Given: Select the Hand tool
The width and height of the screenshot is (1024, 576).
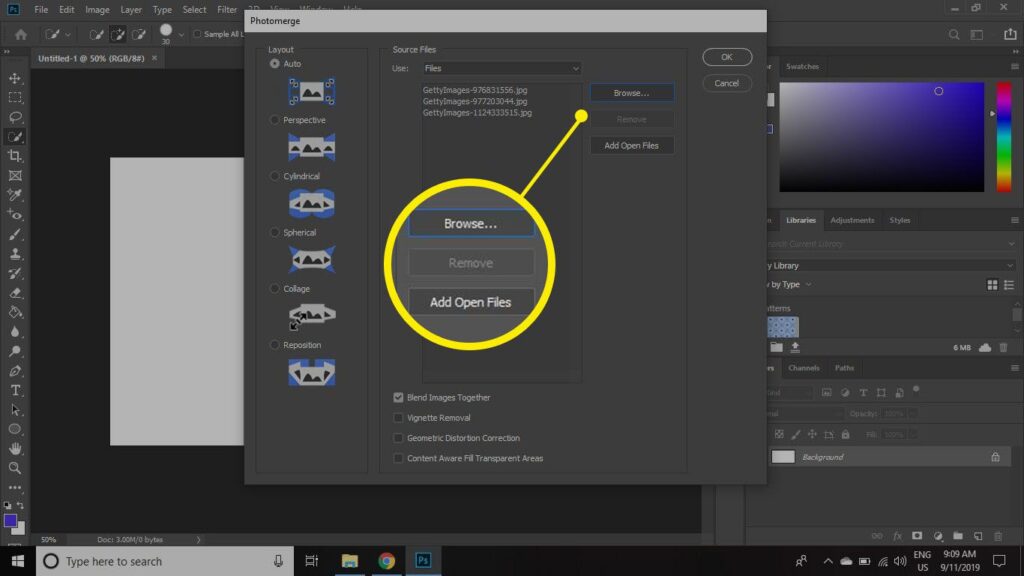Looking at the screenshot, I should (x=15, y=448).
